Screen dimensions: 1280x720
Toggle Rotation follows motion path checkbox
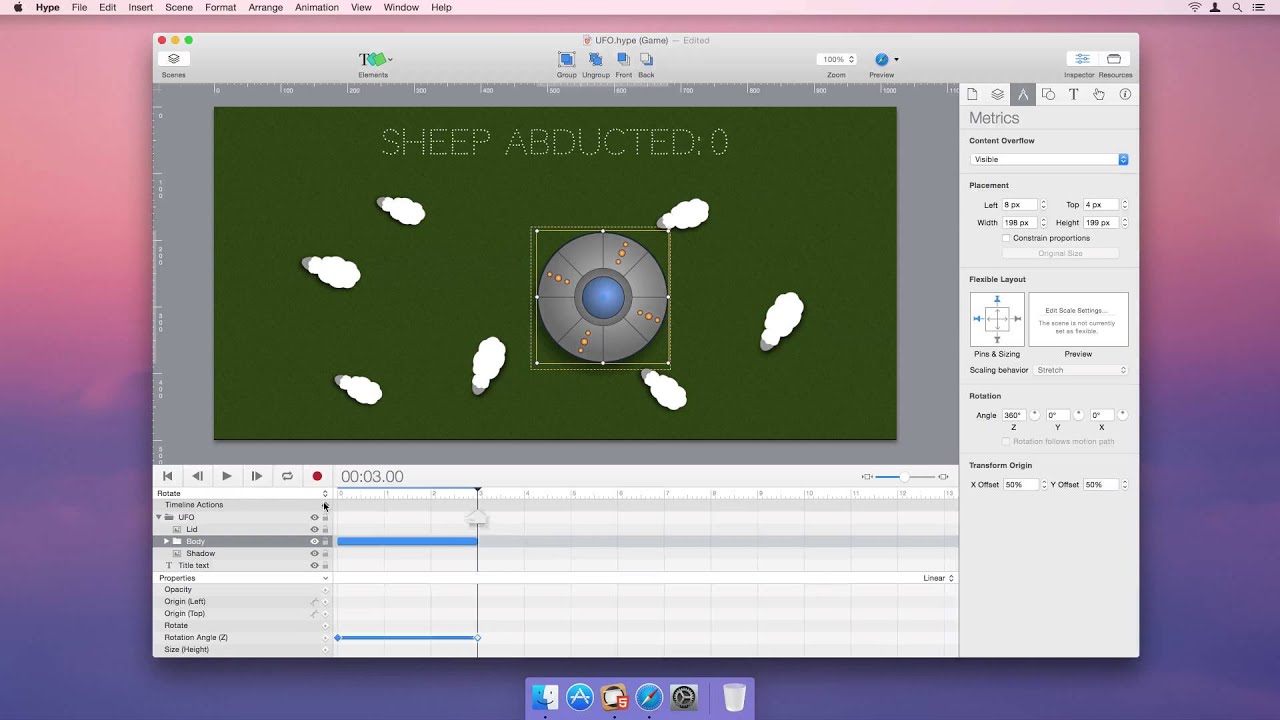tap(1005, 441)
